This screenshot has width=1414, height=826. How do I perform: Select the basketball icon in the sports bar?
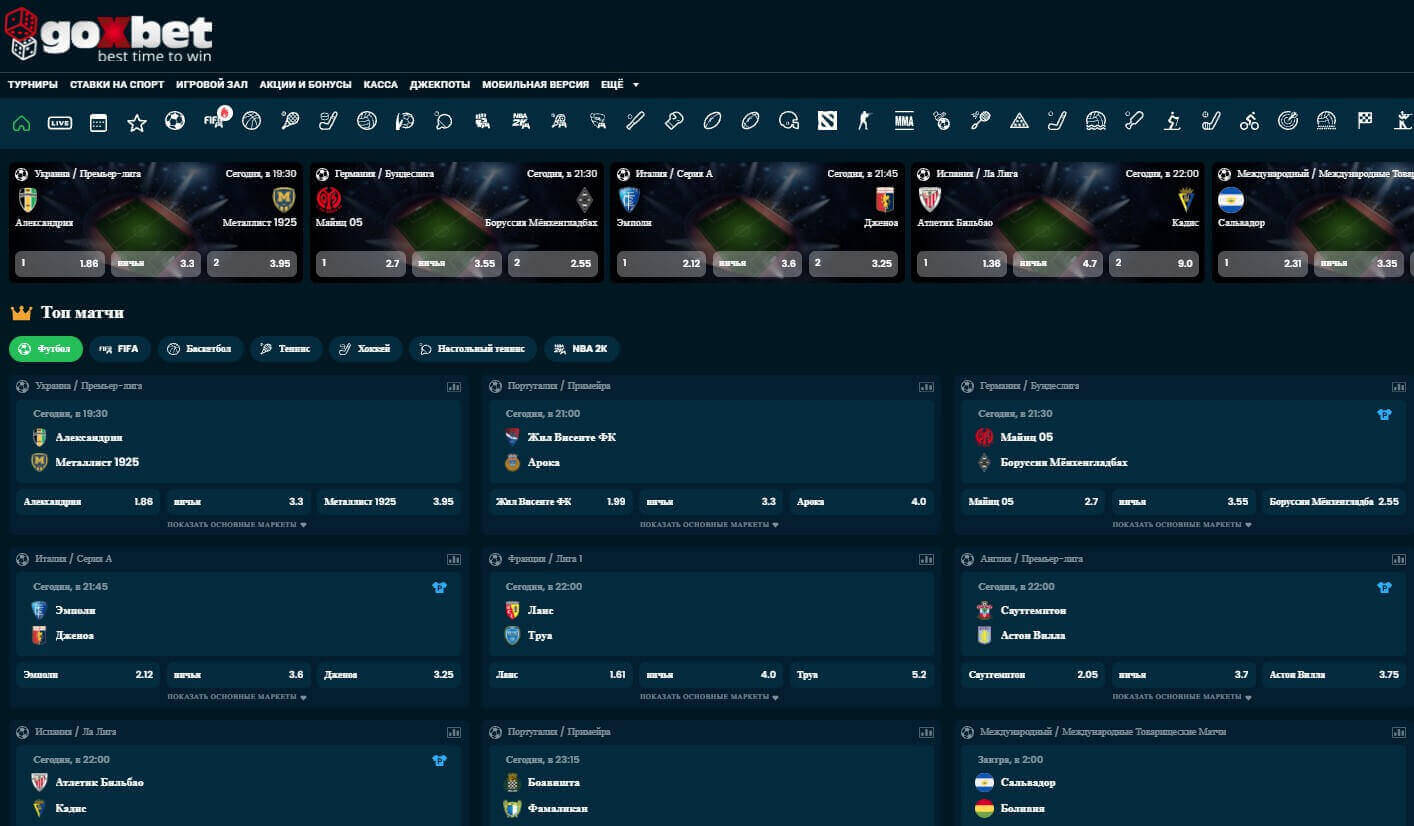(251, 121)
